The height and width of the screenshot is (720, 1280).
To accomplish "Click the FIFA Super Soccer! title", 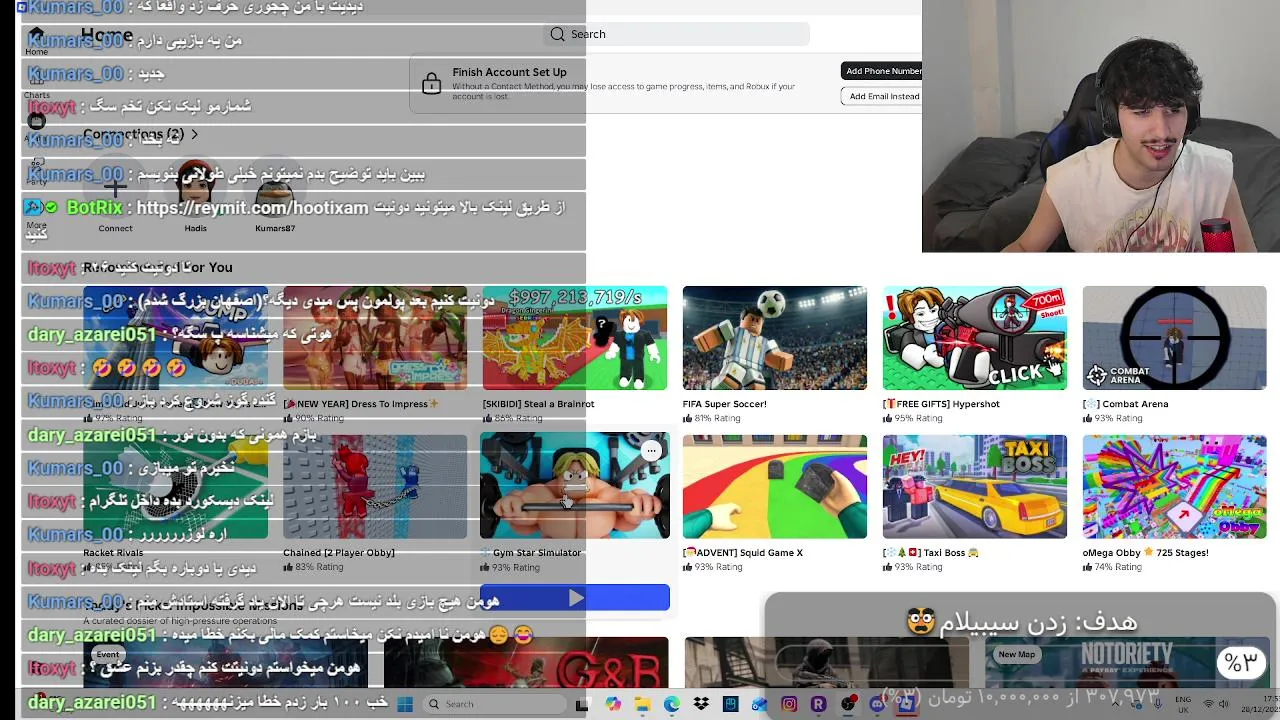I will click(724, 404).
